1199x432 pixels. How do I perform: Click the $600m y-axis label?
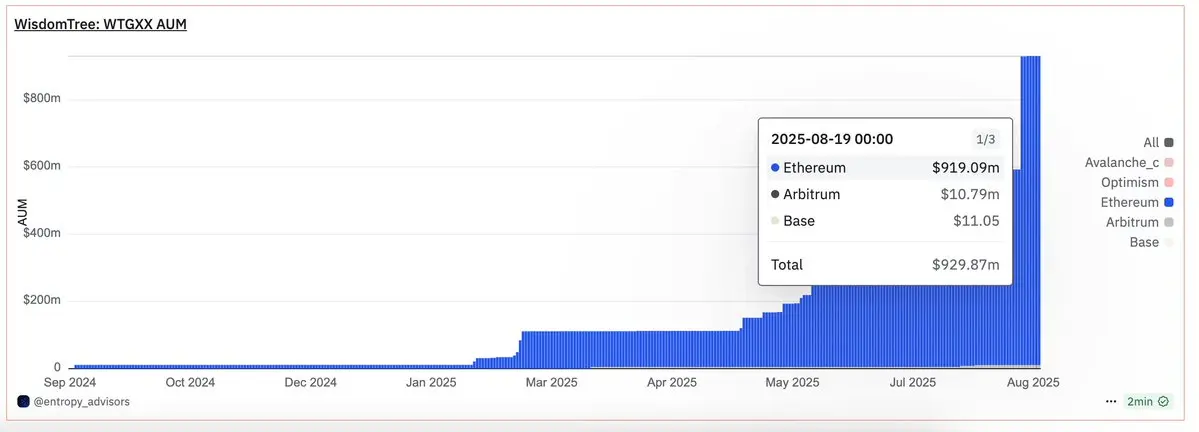click(42, 166)
